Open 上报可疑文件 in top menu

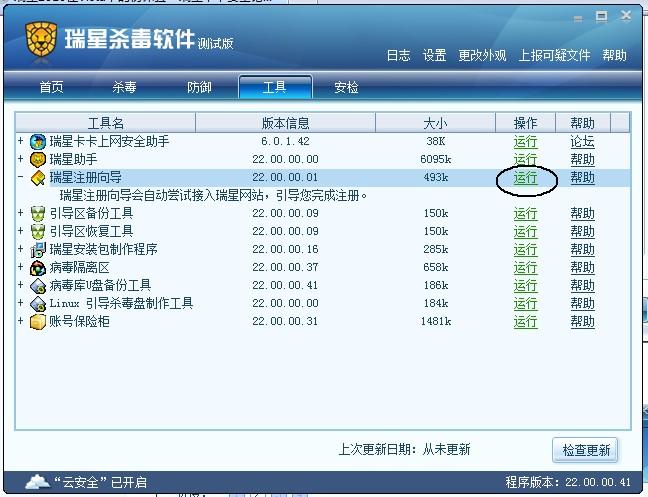(554, 55)
